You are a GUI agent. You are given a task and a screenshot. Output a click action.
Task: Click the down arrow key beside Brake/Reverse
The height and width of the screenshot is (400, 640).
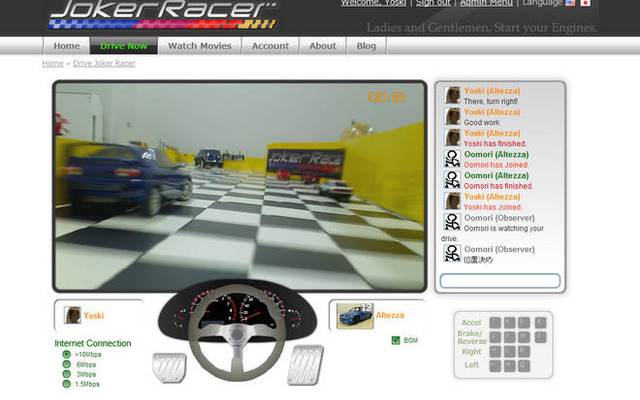(x=495, y=337)
